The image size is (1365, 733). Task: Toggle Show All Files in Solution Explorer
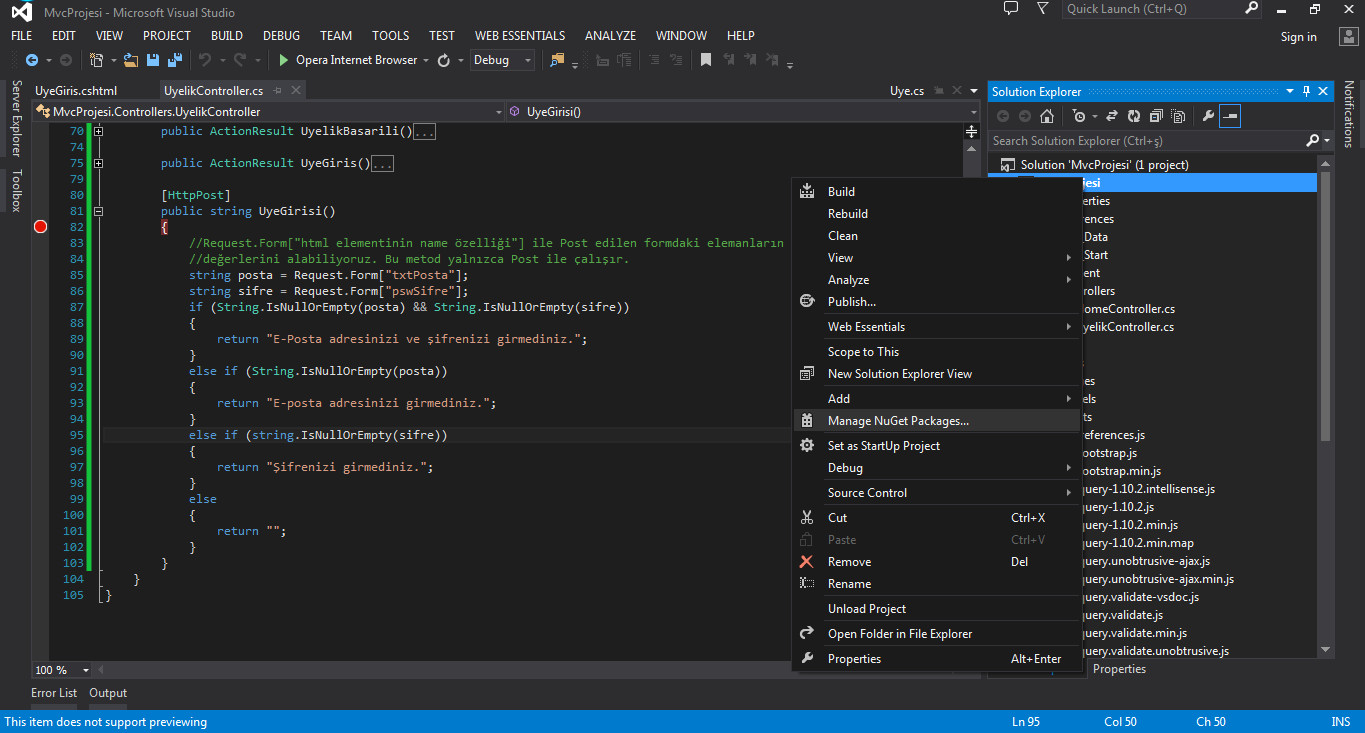coord(1178,116)
